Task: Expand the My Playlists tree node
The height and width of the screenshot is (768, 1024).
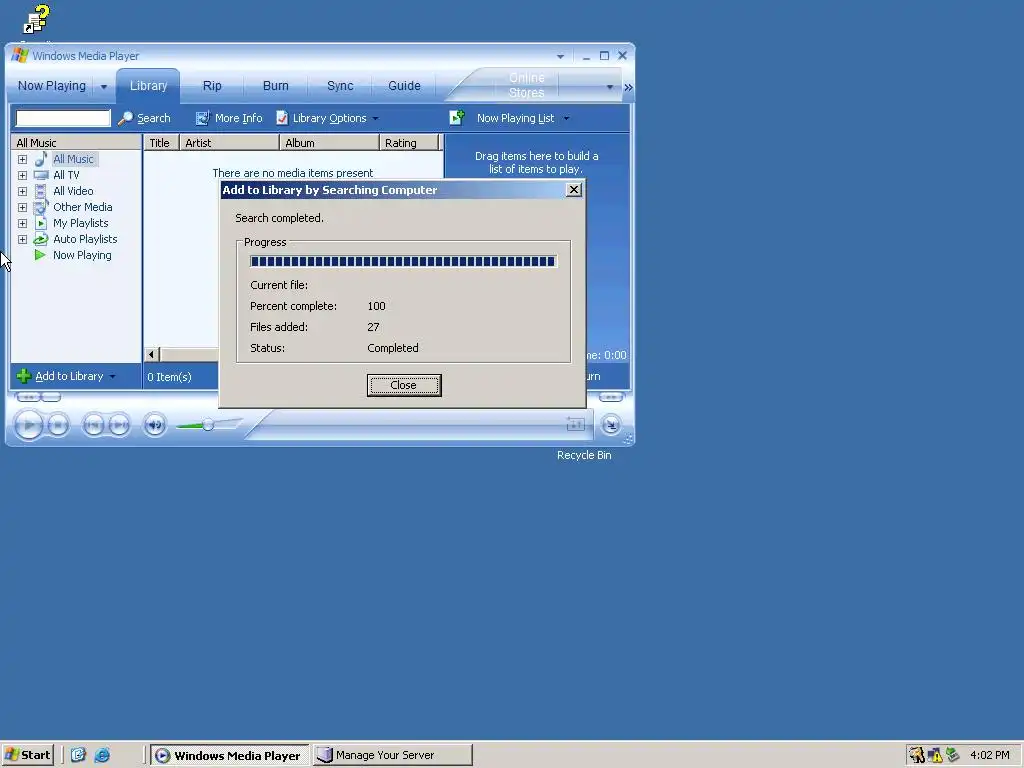Action: (22, 223)
